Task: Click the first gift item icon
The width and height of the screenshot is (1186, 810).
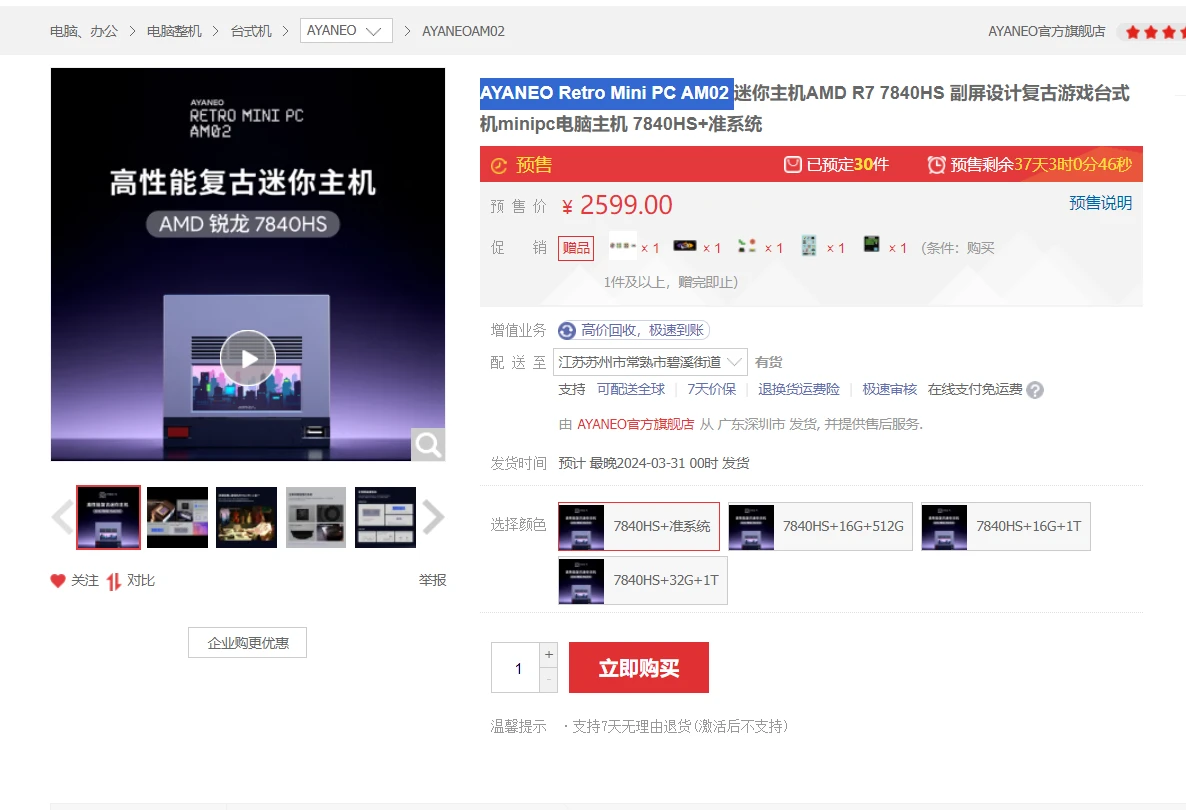Action: click(x=622, y=246)
